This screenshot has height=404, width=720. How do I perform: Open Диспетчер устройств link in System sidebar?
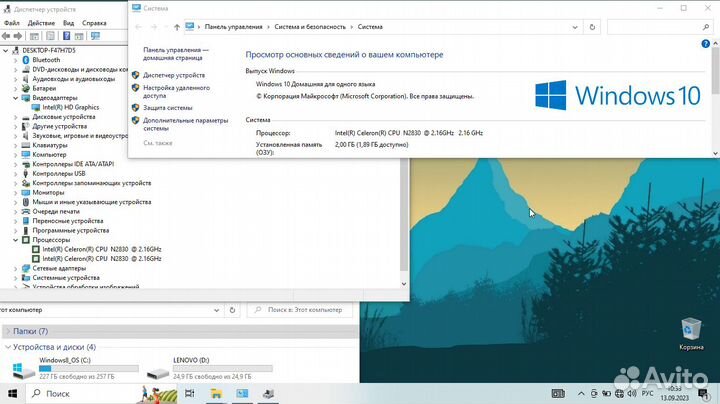(174, 75)
